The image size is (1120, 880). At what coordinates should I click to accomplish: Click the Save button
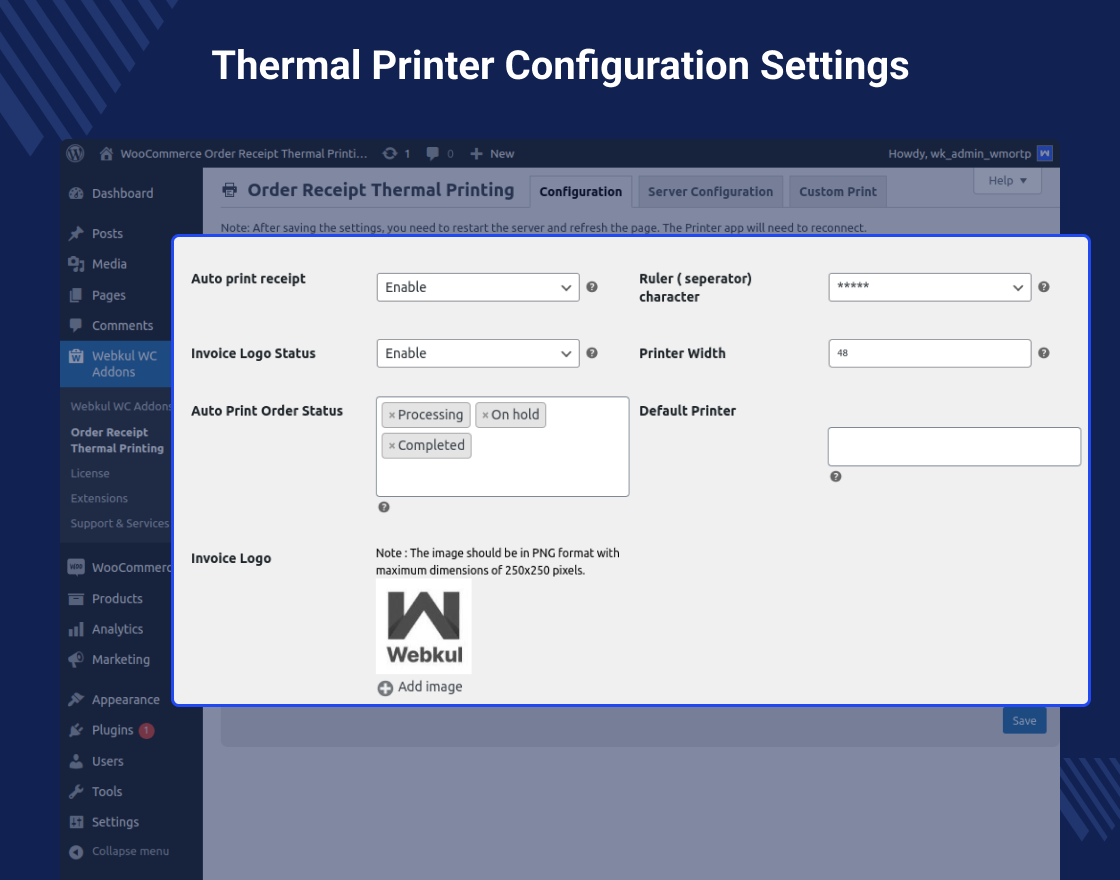(x=1024, y=720)
